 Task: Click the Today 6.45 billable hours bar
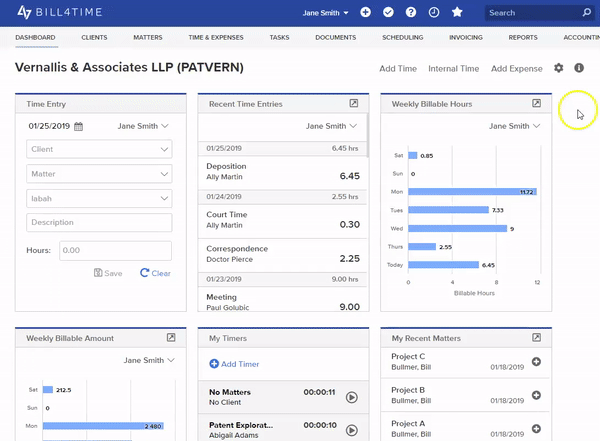point(443,265)
